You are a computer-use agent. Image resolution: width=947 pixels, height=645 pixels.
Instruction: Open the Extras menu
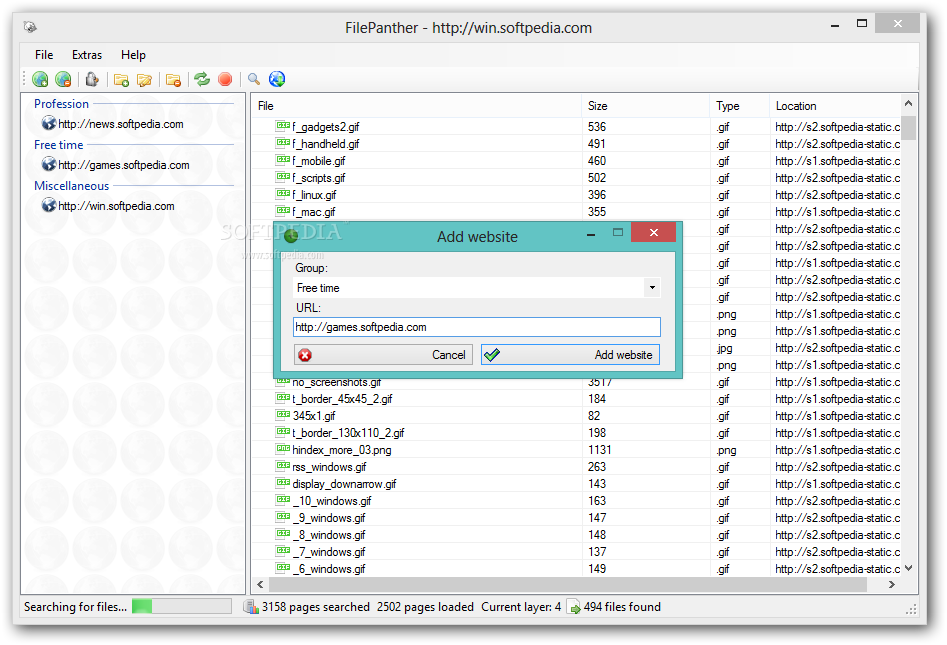pos(87,55)
